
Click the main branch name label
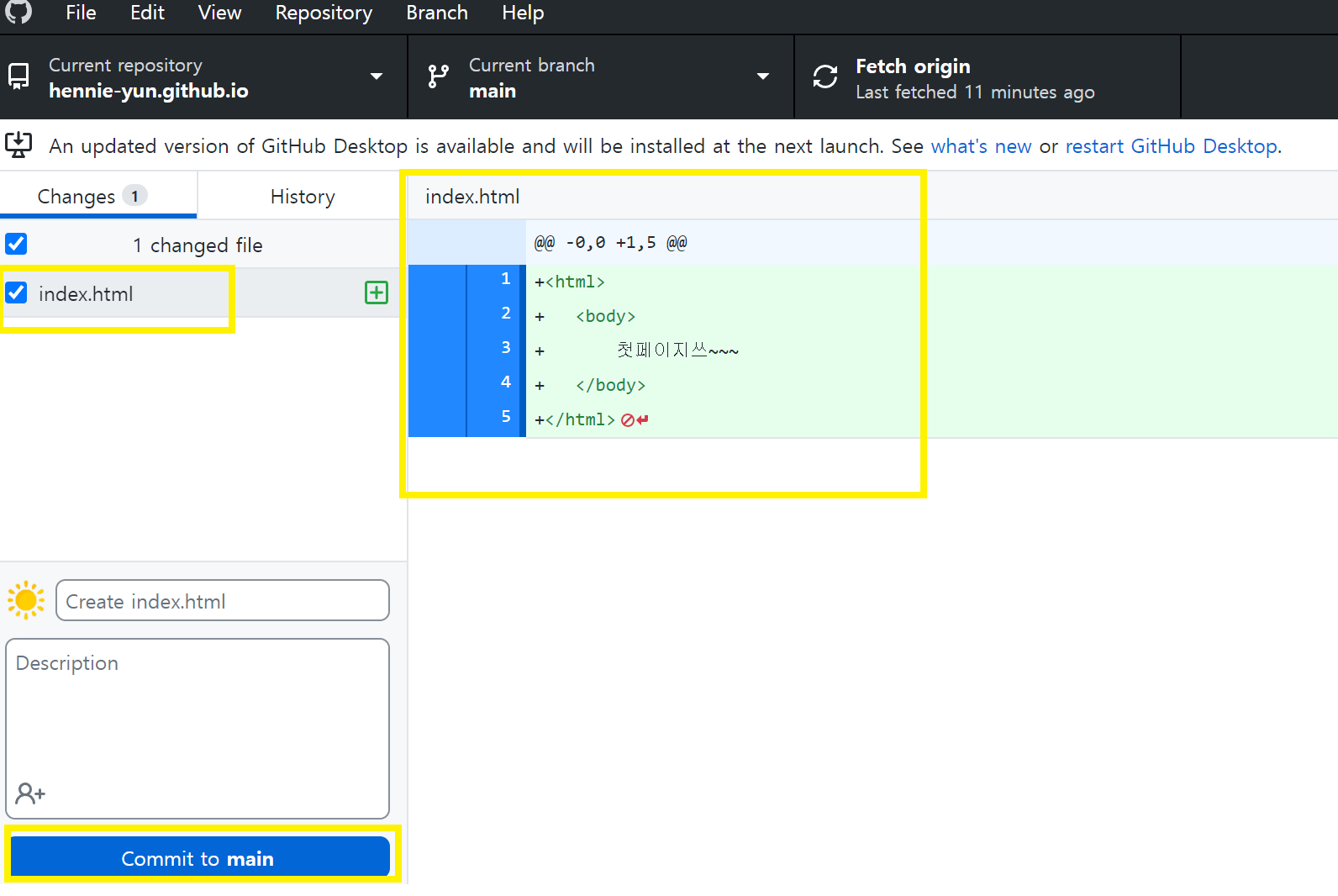(493, 91)
